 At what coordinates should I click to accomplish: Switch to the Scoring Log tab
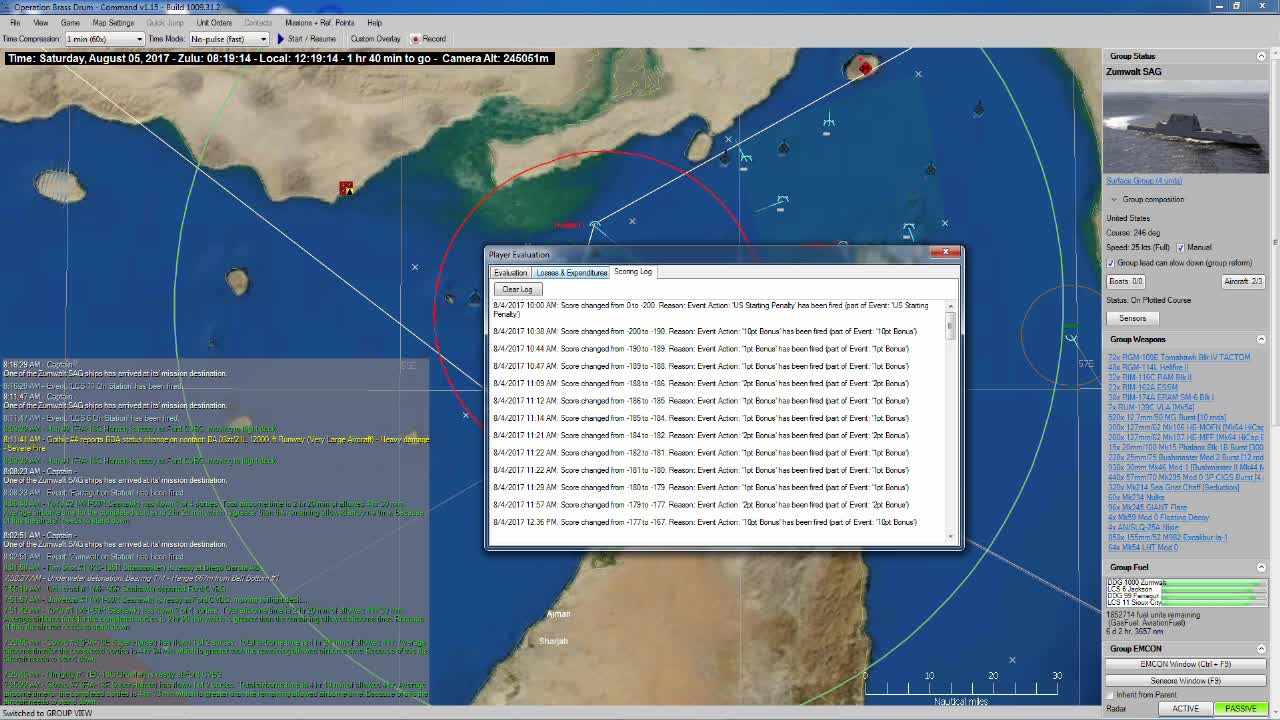633,272
